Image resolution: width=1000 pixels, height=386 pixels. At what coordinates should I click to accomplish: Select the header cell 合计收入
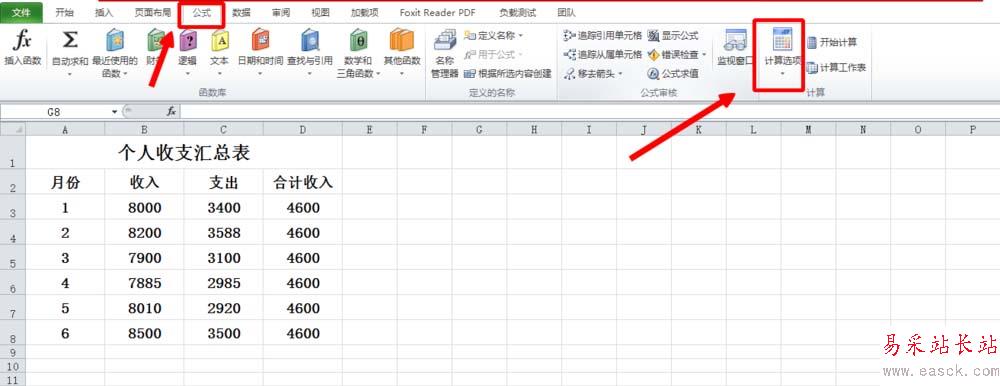point(302,182)
